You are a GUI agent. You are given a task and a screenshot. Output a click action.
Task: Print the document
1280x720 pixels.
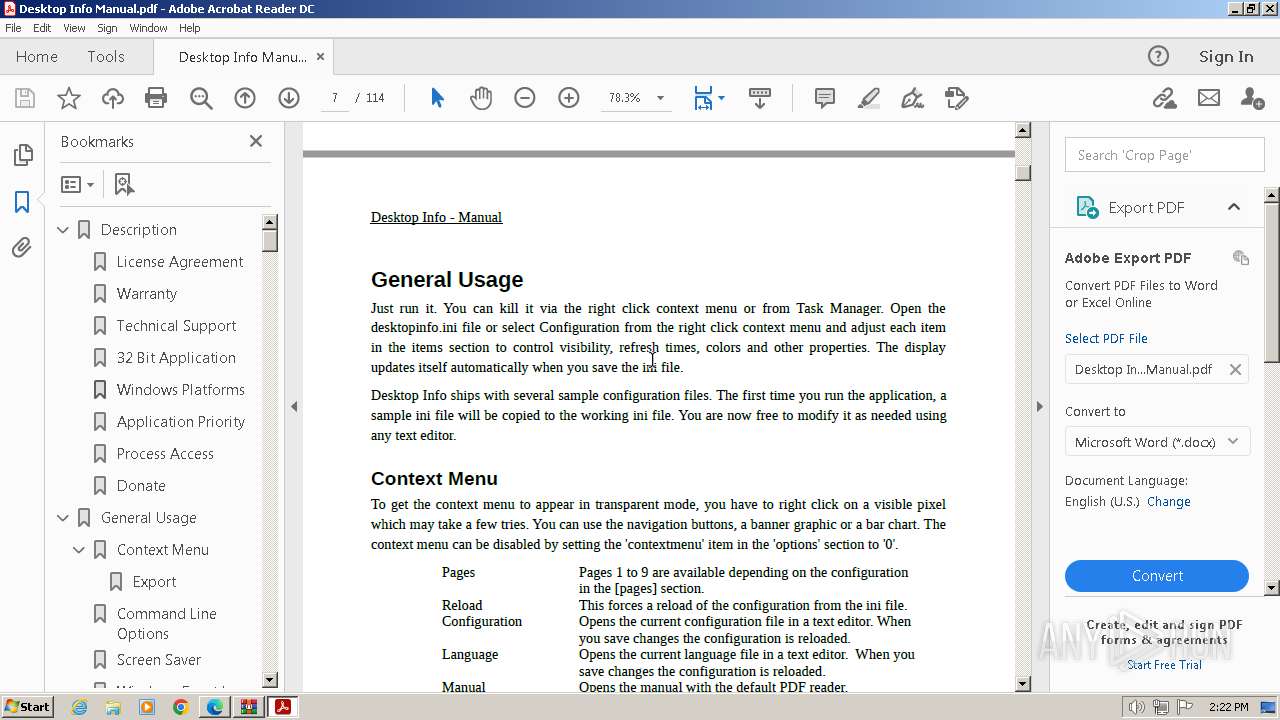click(156, 98)
